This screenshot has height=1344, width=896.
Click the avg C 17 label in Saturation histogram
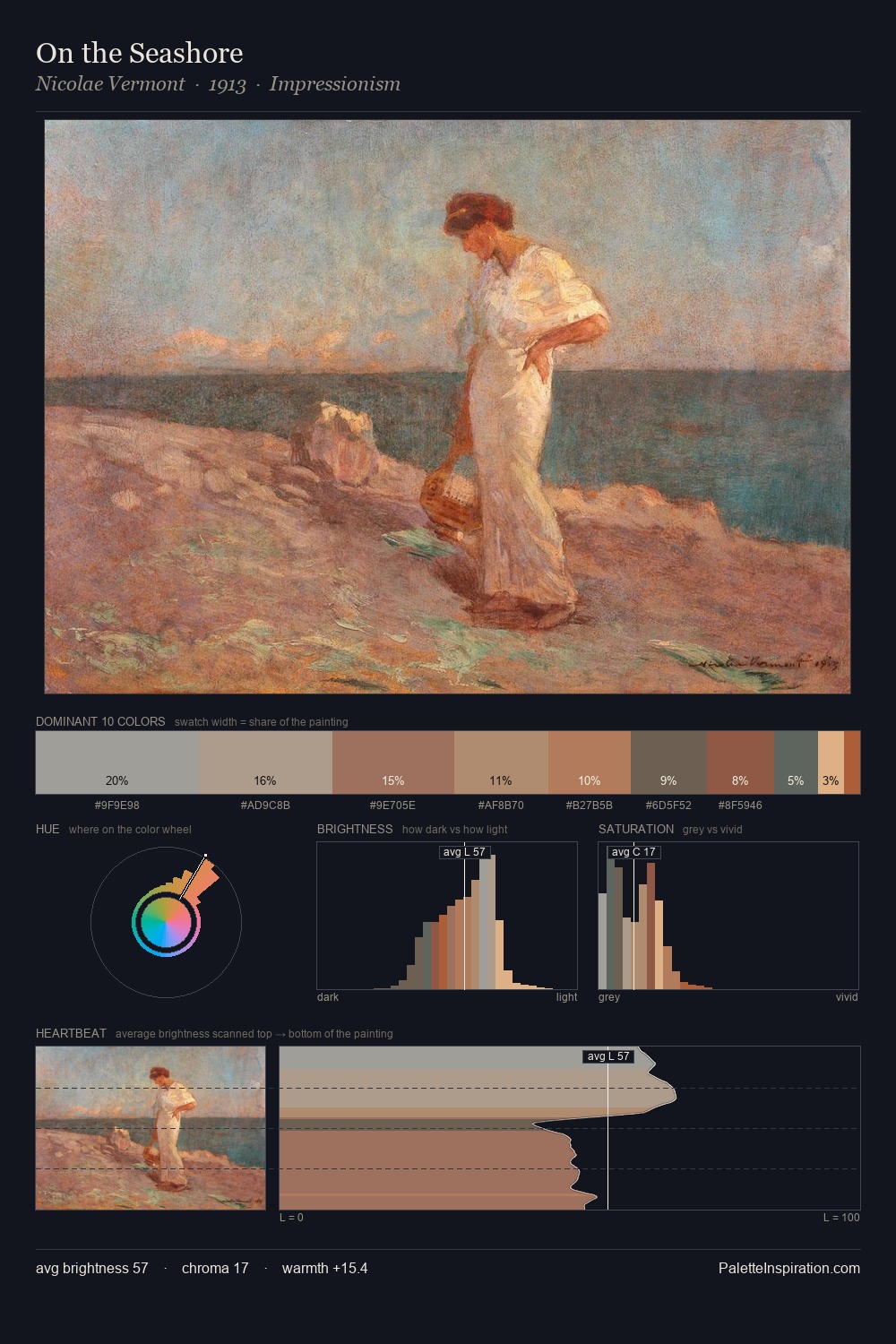(633, 852)
